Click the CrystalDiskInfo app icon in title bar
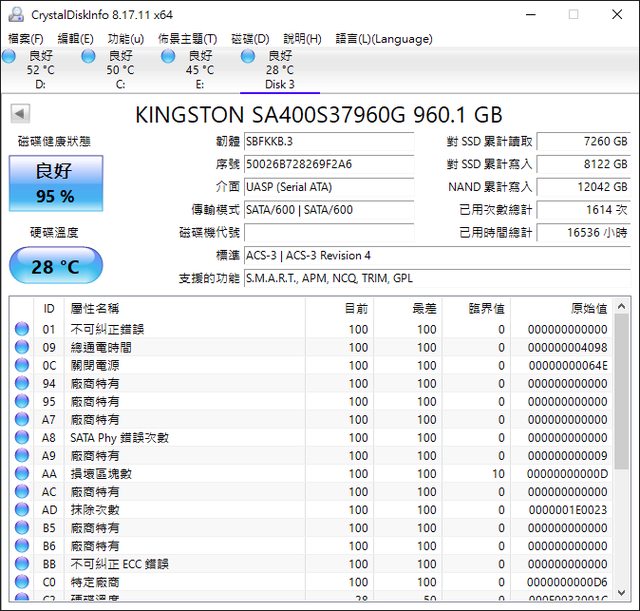 click(15, 14)
